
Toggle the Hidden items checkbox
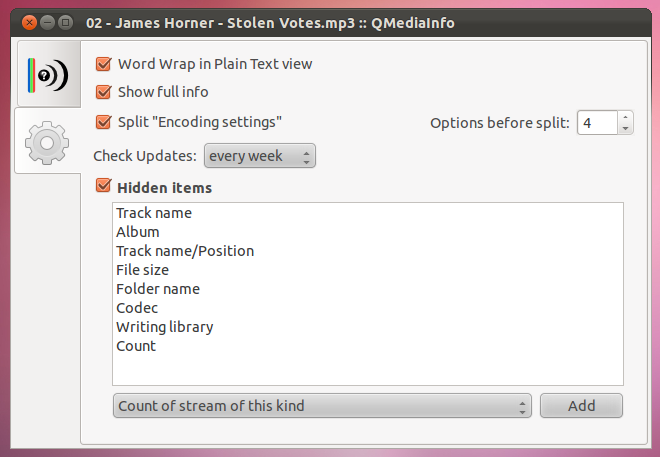tap(104, 186)
